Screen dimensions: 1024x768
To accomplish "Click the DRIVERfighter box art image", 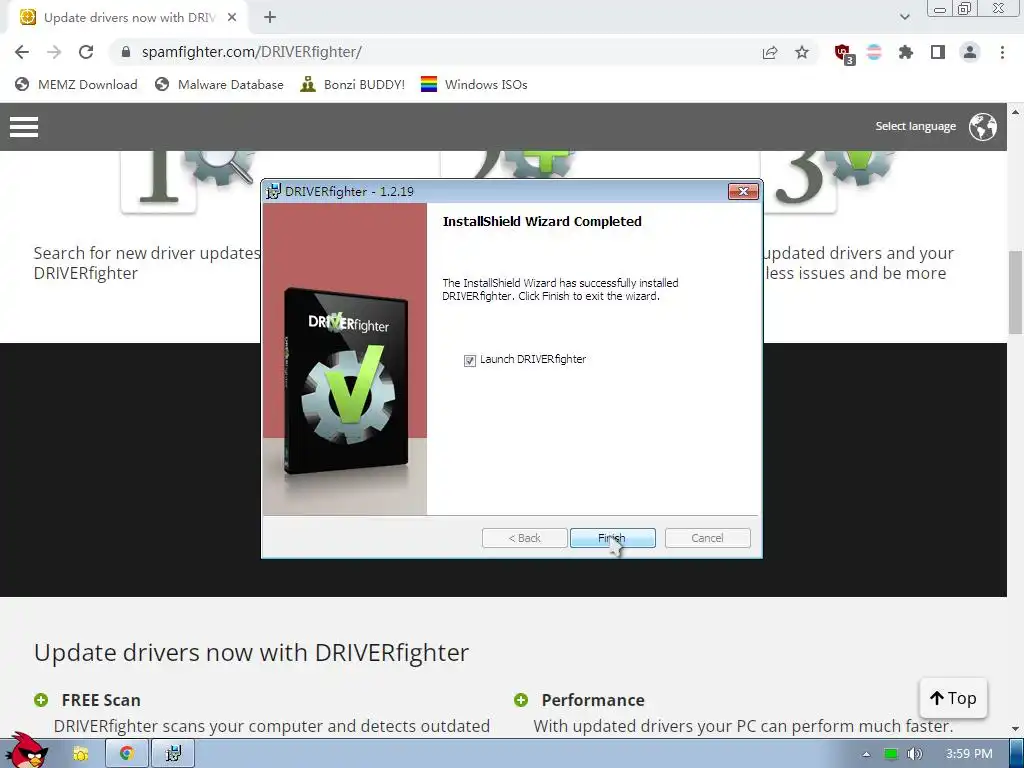I will [347, 381].
